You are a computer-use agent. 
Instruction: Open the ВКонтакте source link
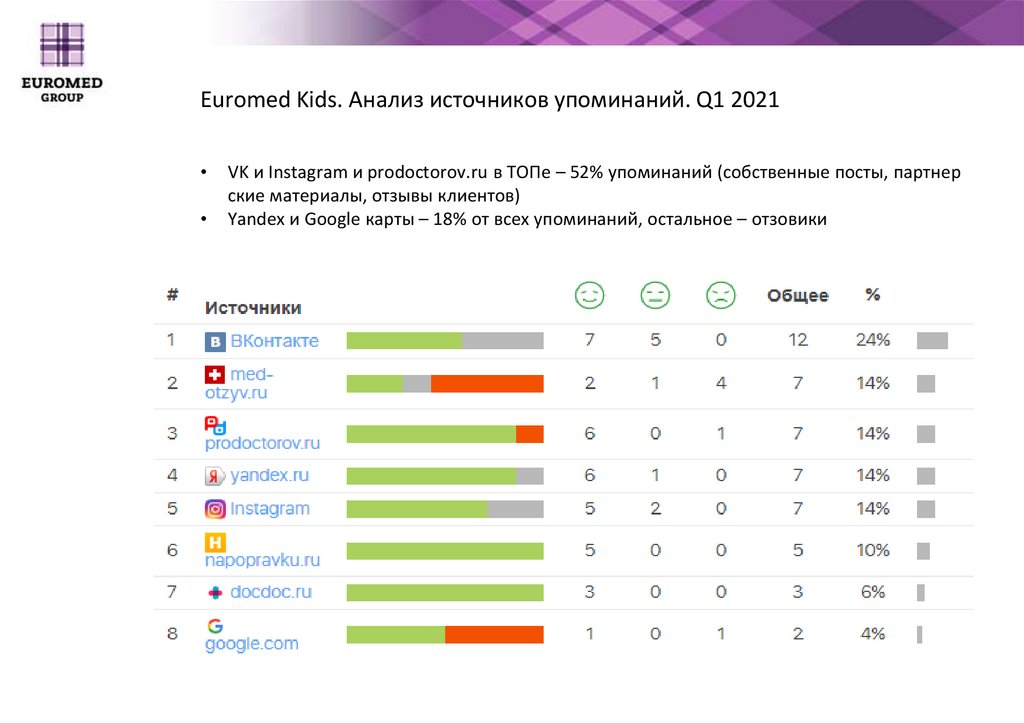[274, 341]
